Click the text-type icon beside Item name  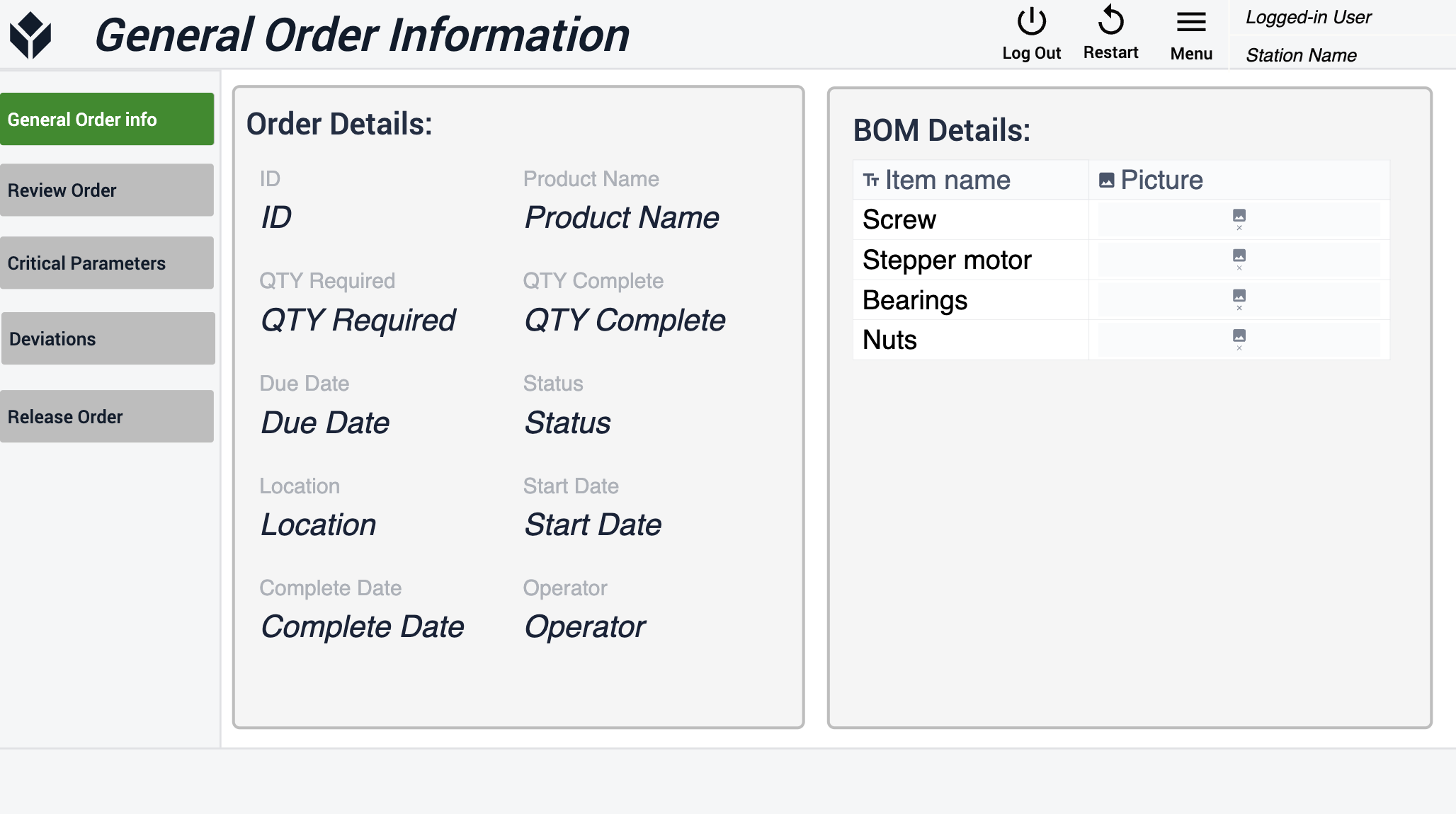click(870, 180)
